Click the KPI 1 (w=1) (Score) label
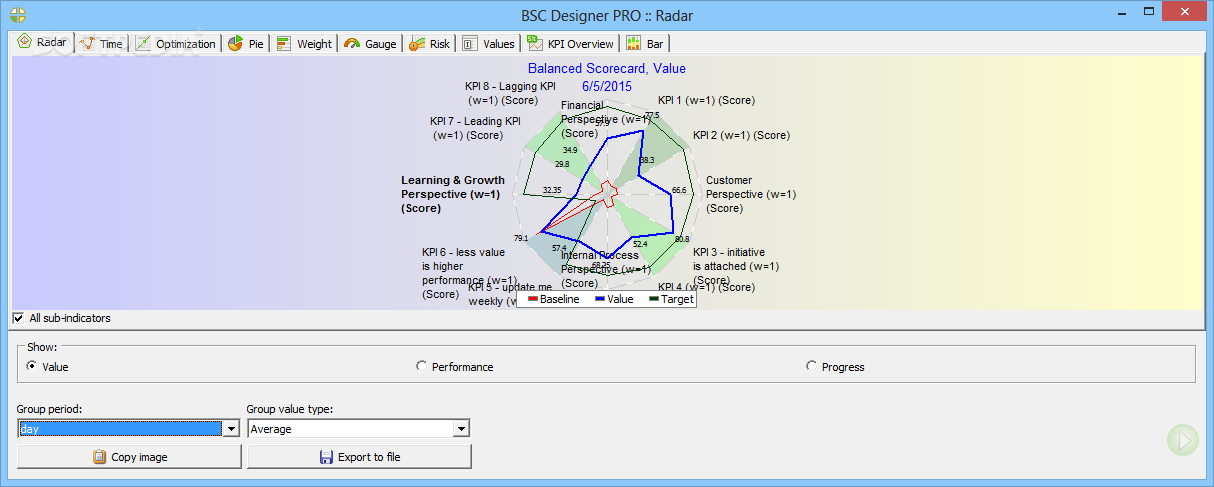1214x487 pixels. (x=706, y=100)
